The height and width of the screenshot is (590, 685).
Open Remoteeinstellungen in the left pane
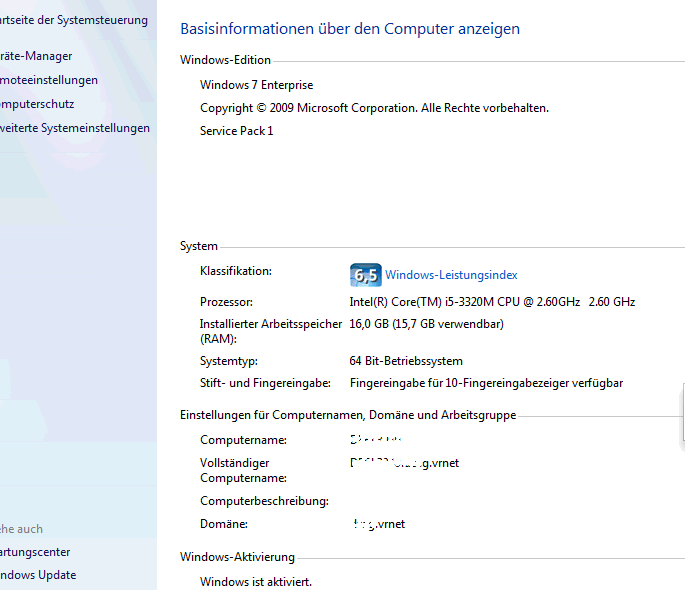[x=49, y=80]
